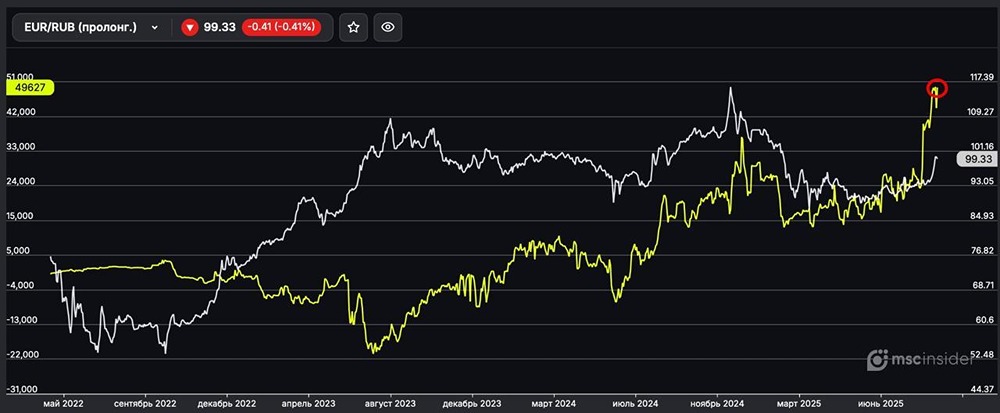1000x413 pixels.
Task: Click the 51,000 left axis value
Action: [x=20, y=76]
